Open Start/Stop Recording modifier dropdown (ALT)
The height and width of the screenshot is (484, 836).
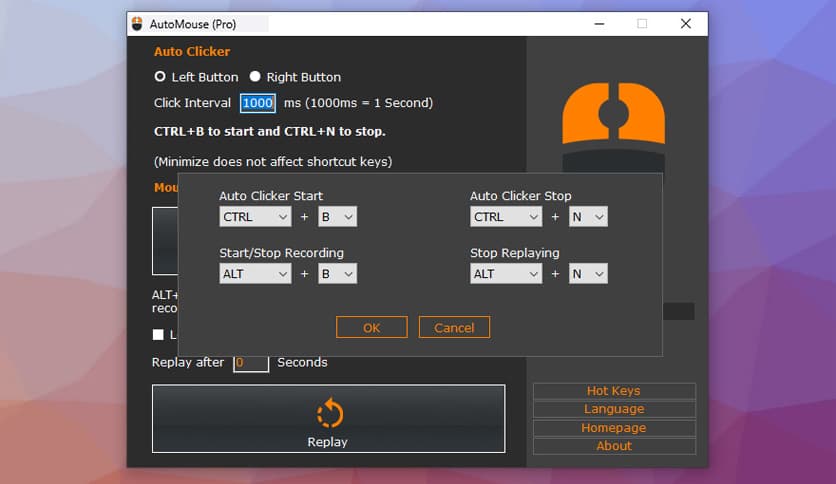coord(255,274)
